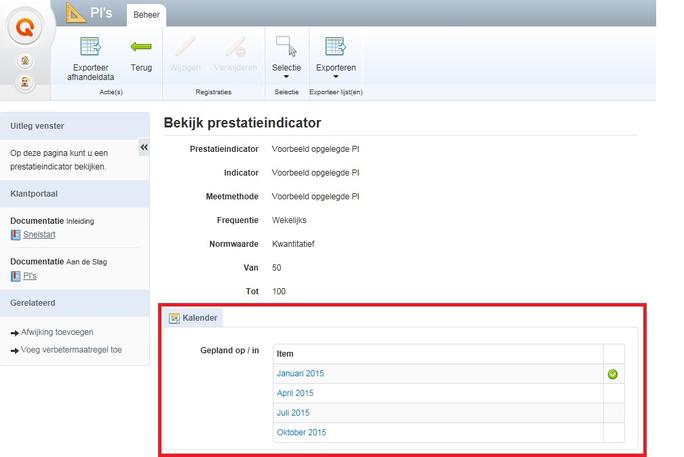Click the orange Q application logo

coord(27,25)
